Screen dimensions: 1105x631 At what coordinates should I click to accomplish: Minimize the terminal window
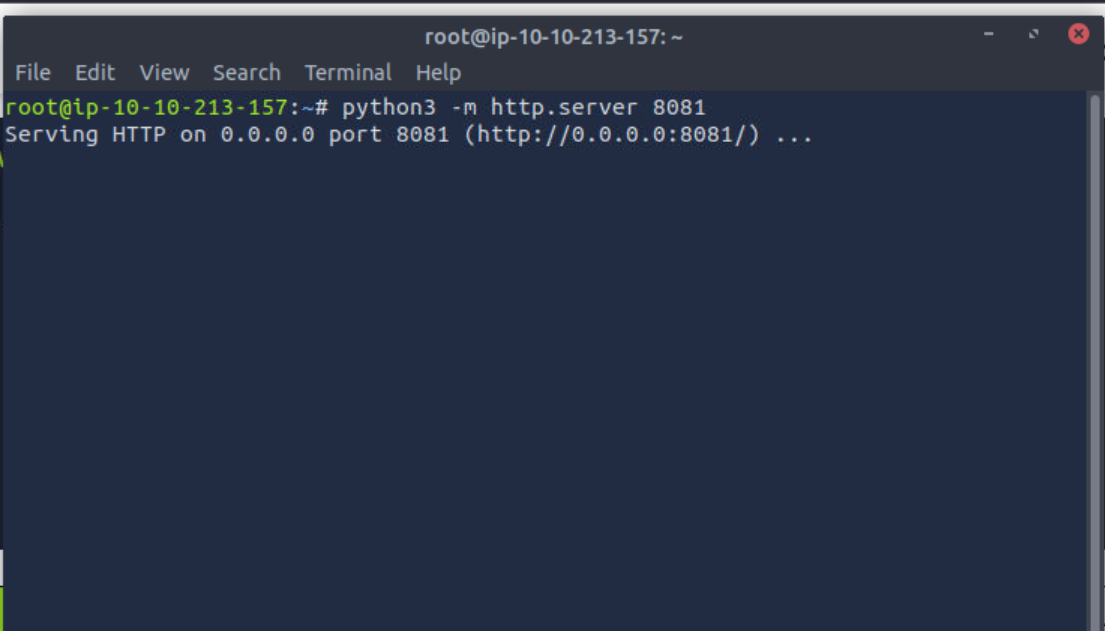point(989,35)
